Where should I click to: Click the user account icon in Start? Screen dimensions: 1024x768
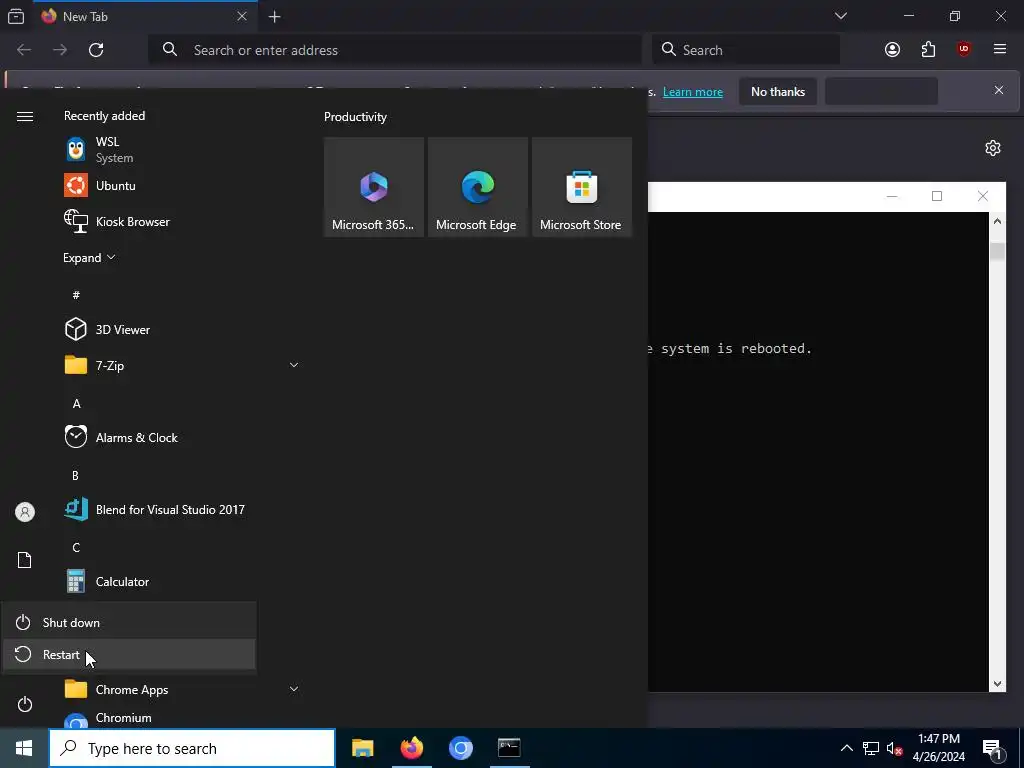coord(25,512)
